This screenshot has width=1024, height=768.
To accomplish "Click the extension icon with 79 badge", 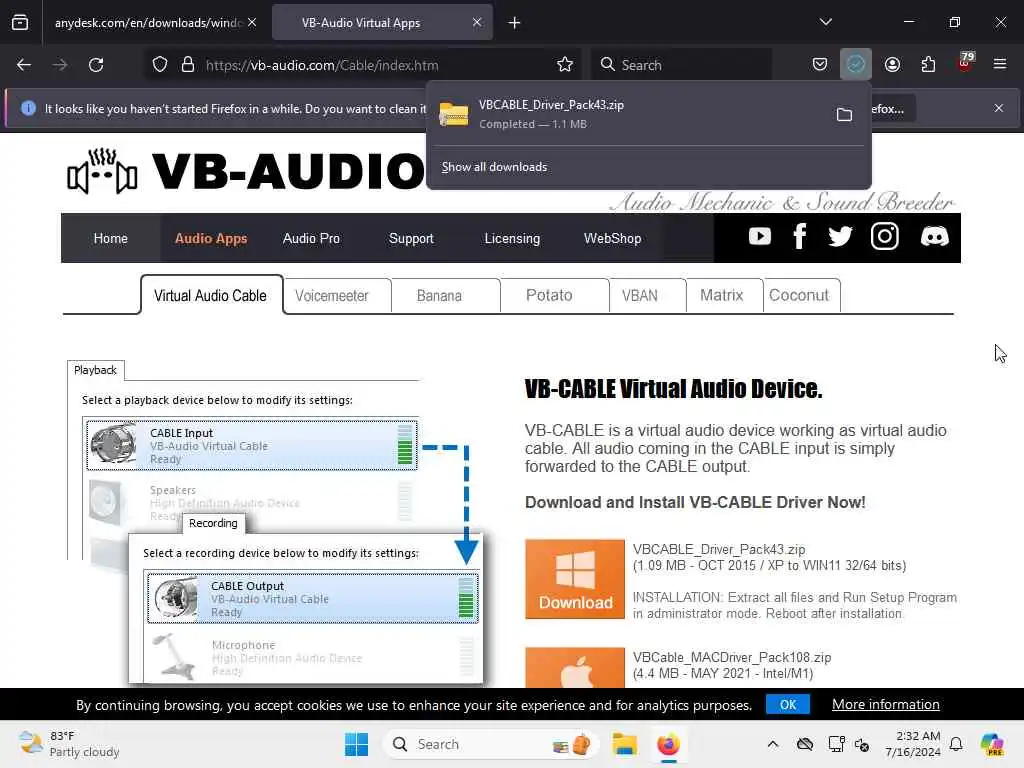I will [x=965, y=63].
